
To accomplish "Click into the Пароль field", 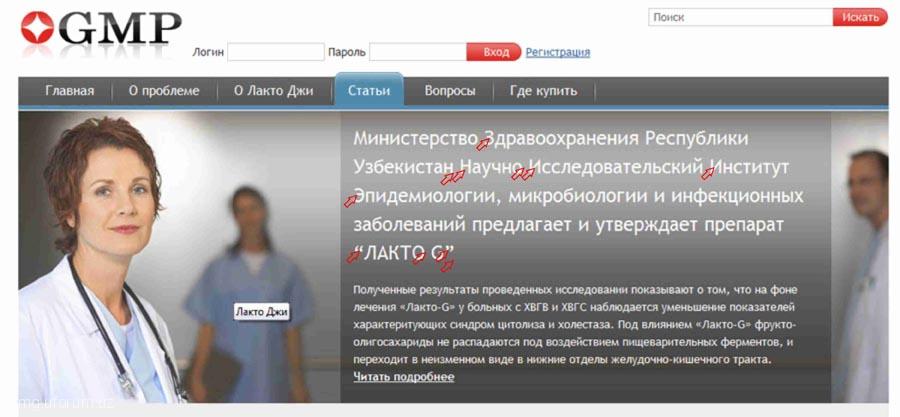I will coord(417,52).
